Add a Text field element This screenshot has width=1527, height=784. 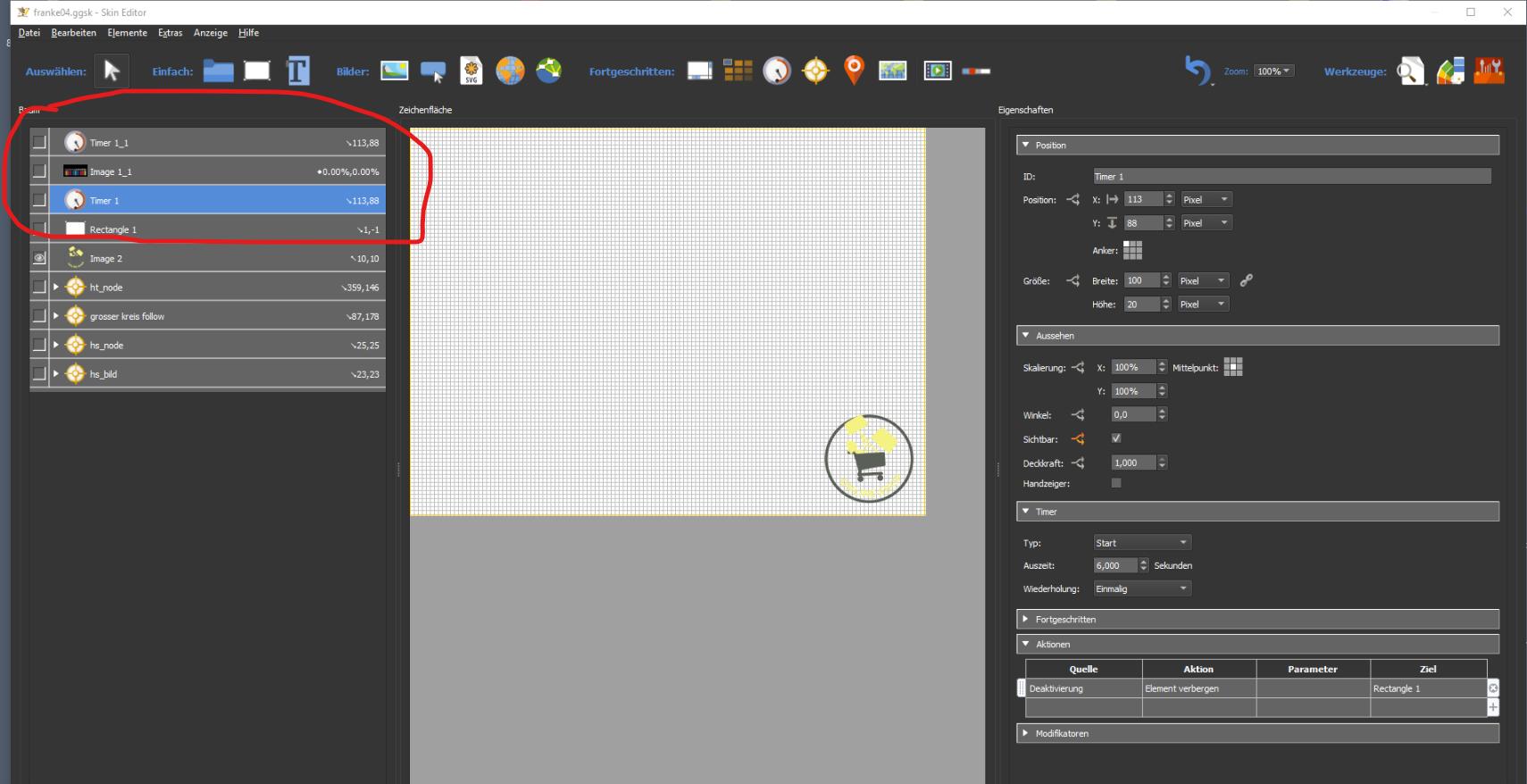pos(297,71)
